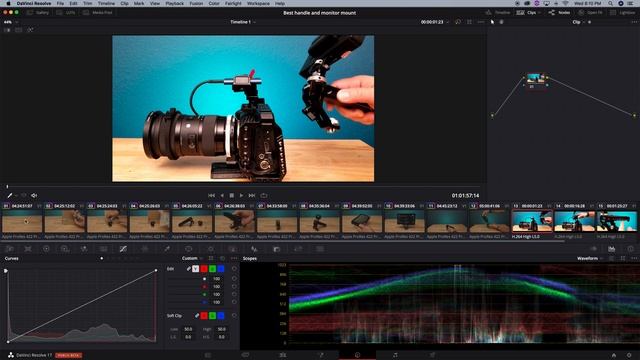Open the Camera Raw palette

pyautogui.click(x=9, y=249)
